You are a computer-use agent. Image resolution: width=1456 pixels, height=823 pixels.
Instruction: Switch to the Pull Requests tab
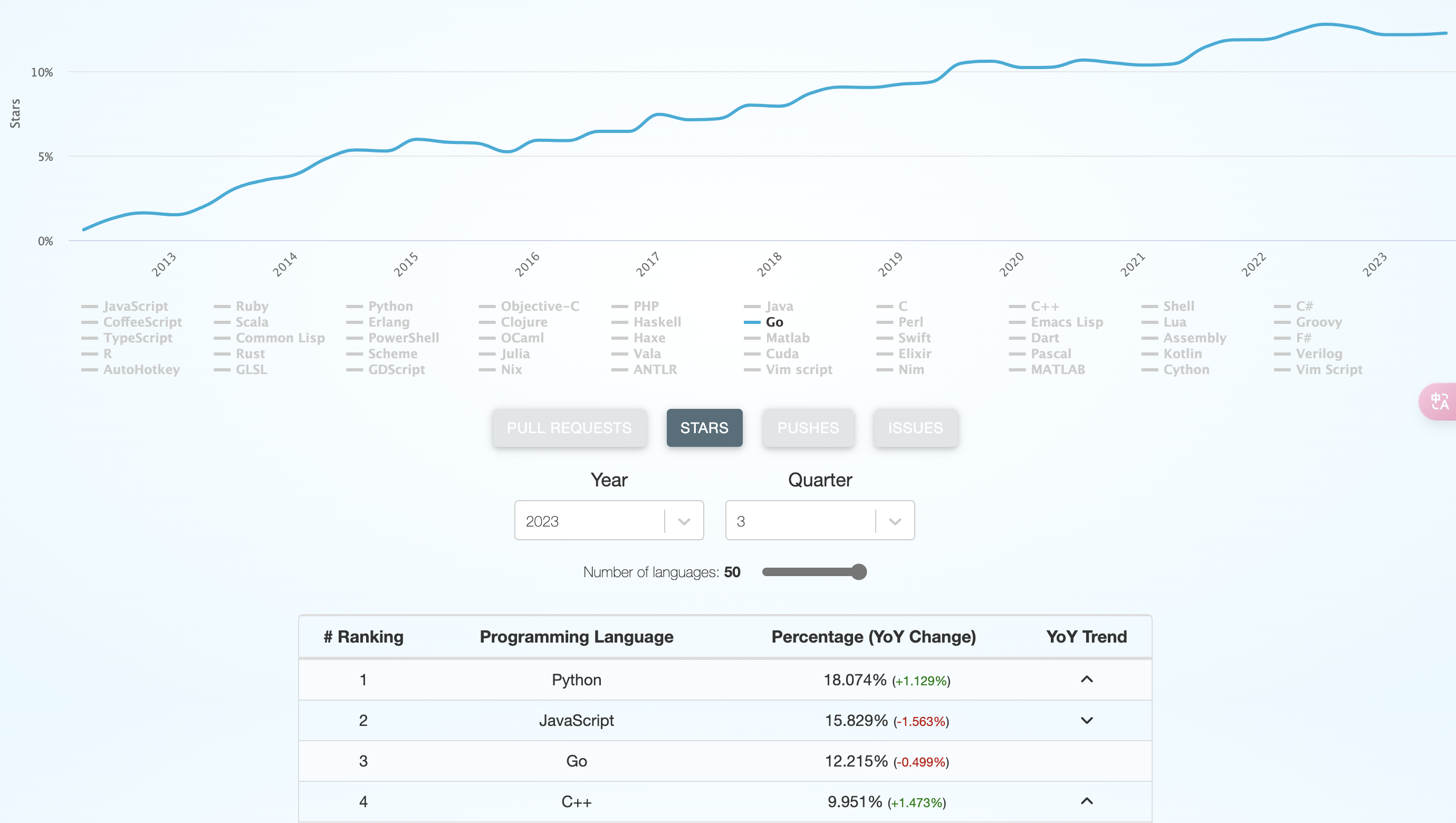(x=569, y=428)
